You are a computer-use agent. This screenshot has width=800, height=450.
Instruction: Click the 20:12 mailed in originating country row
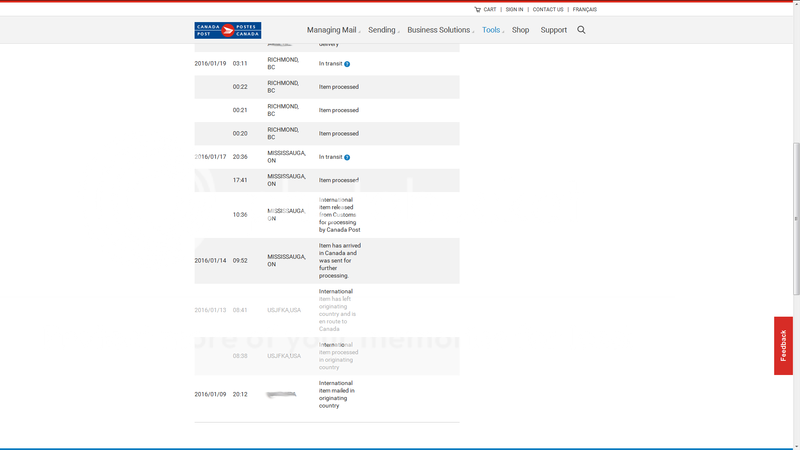coord(326,394)
